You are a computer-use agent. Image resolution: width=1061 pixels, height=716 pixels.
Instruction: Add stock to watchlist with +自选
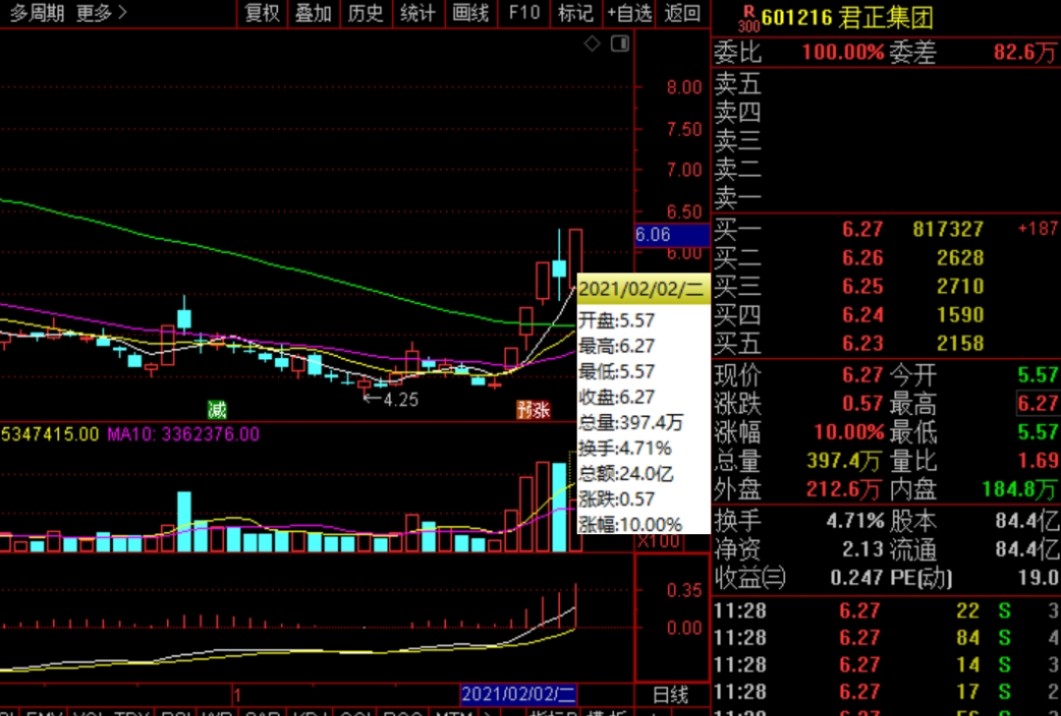pyautogui.click(x=629, y=13)
